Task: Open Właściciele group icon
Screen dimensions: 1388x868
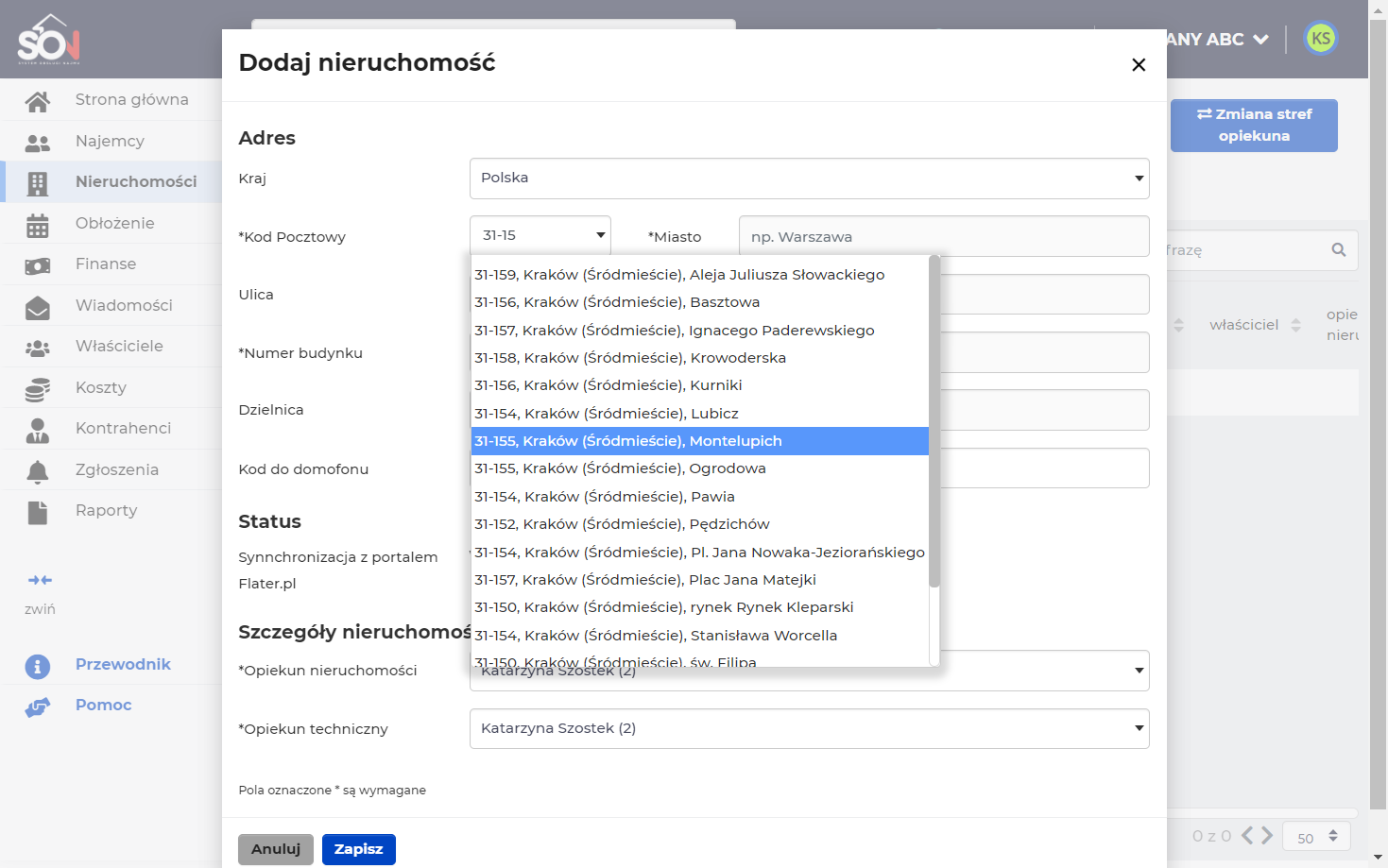Action: 38,349
